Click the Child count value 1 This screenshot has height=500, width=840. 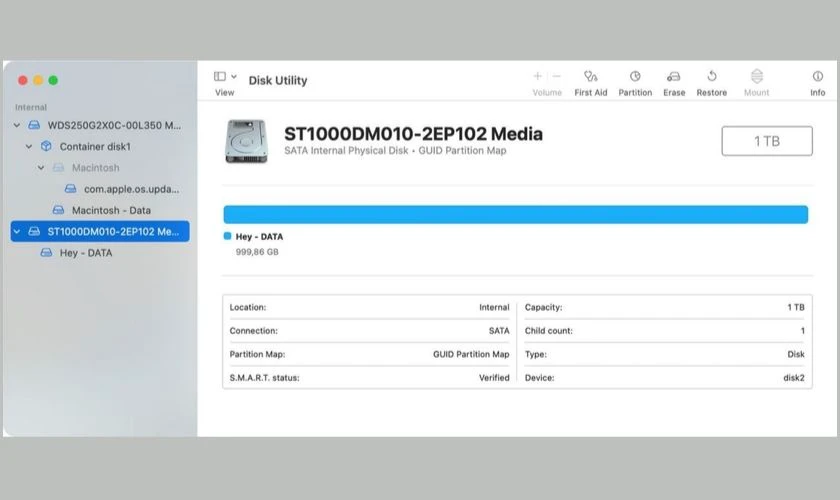[802, 331]
